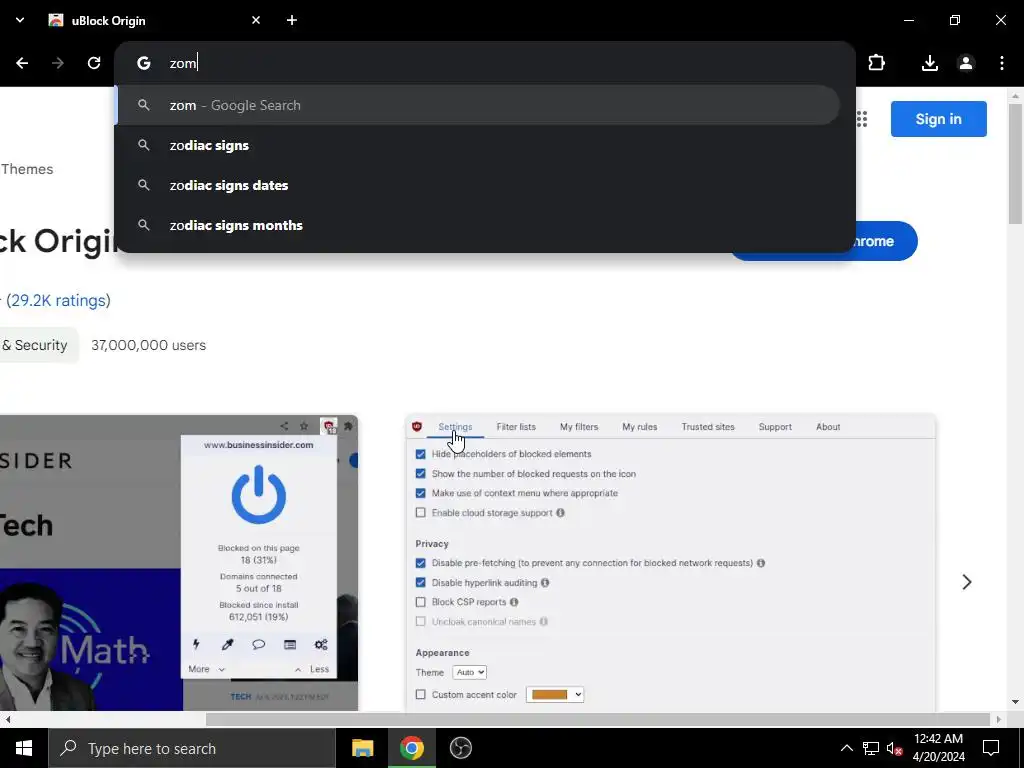1024x768 pixels.
Task: Click the Support tab in screenshot
Action: pyautogui.click(x=775, y=426)
